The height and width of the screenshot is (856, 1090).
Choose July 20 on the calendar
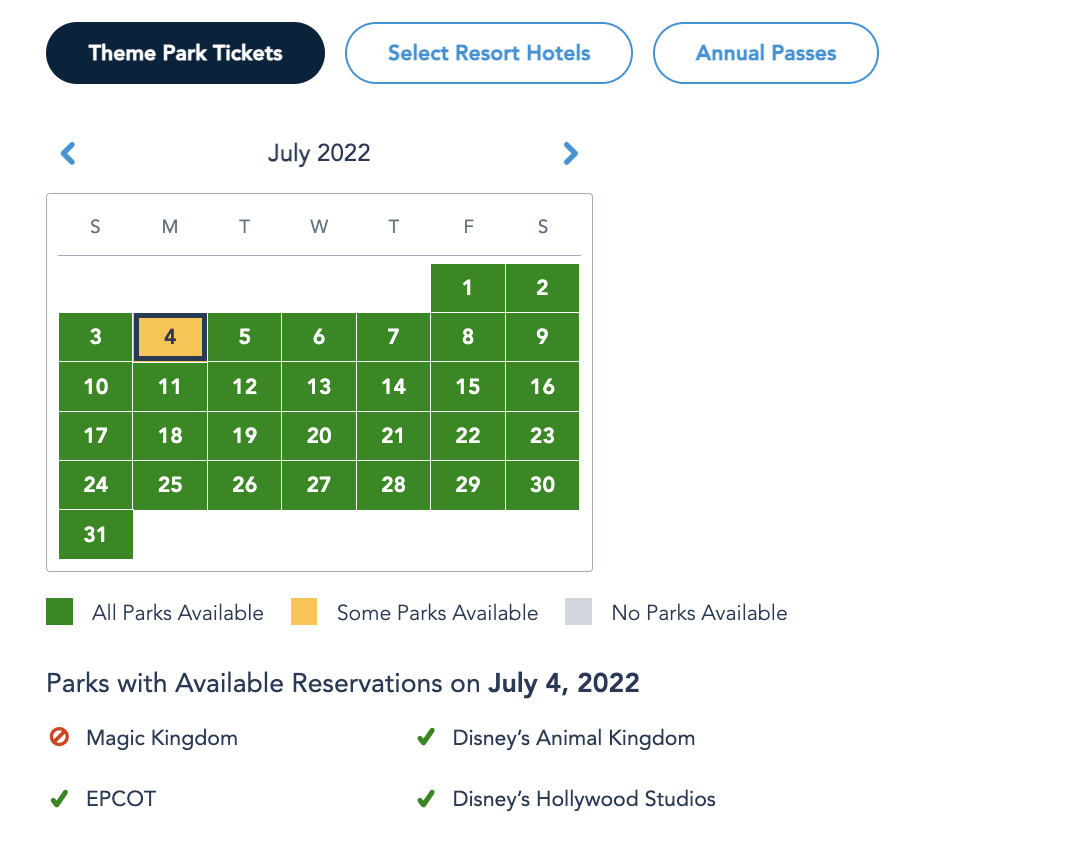pos(319,435)
